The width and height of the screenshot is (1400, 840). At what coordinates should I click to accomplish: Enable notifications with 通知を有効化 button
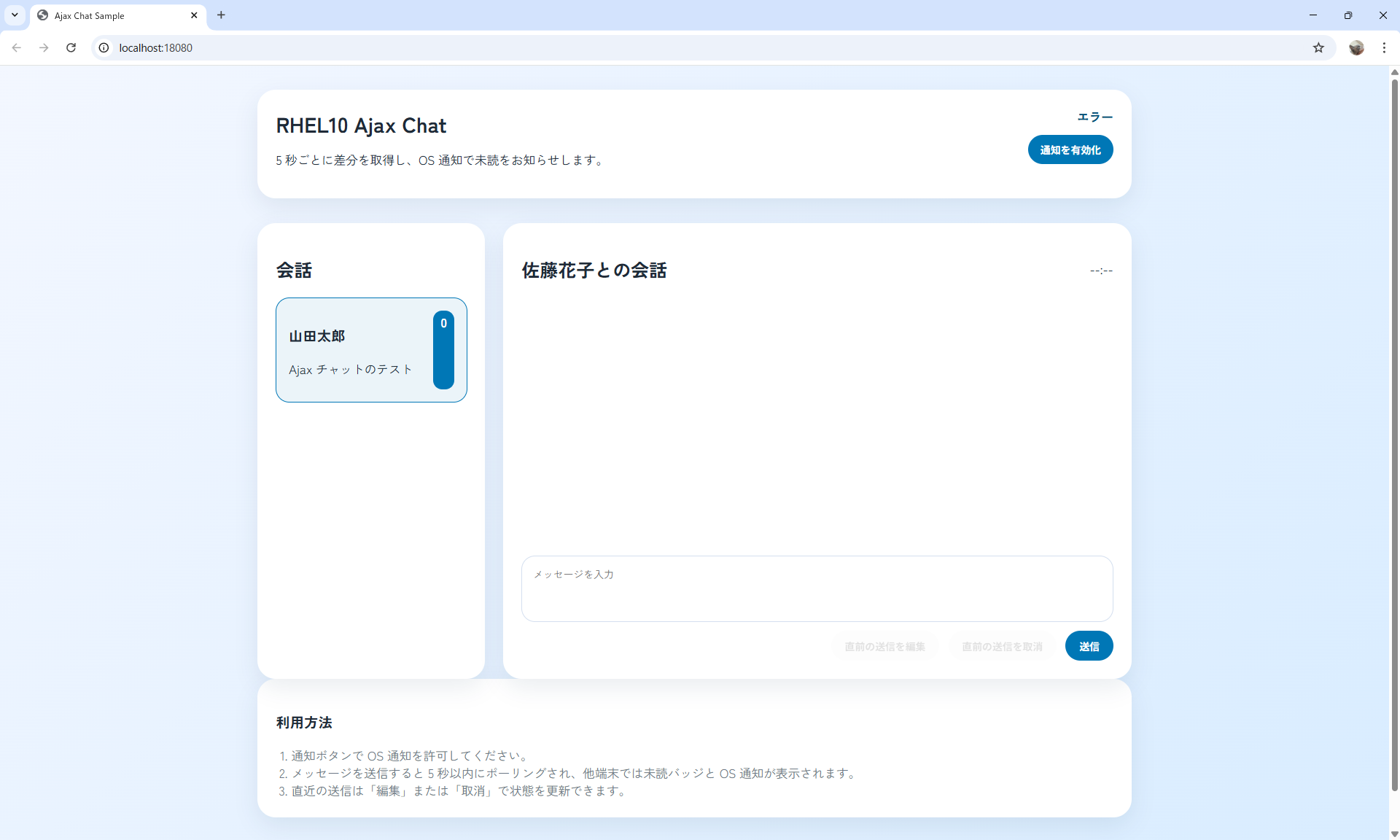point(1070,149)
